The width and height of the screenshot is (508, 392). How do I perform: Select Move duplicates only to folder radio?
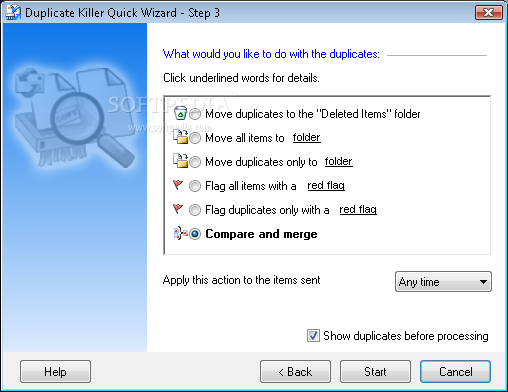tap(195, 162)
